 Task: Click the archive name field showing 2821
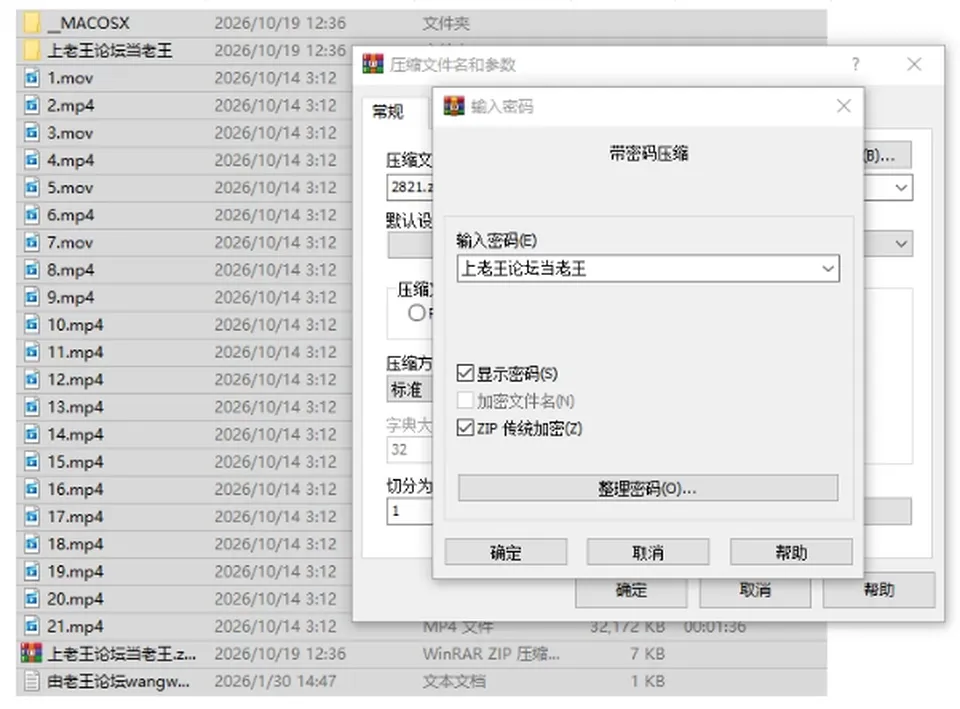410,187
